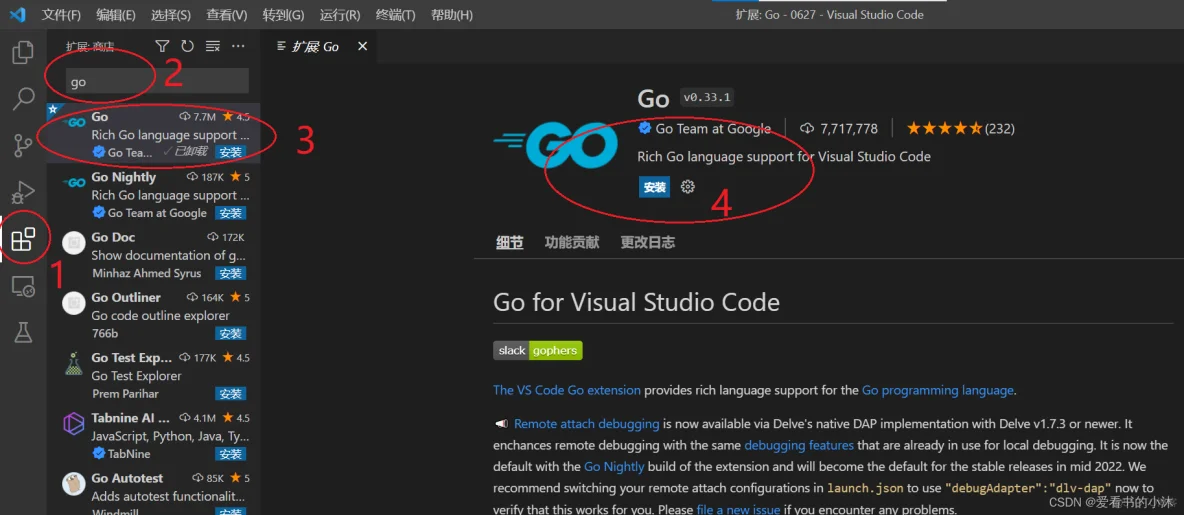Open the Testing flask view
This screenshot has width=1184, height=515.
23,332
